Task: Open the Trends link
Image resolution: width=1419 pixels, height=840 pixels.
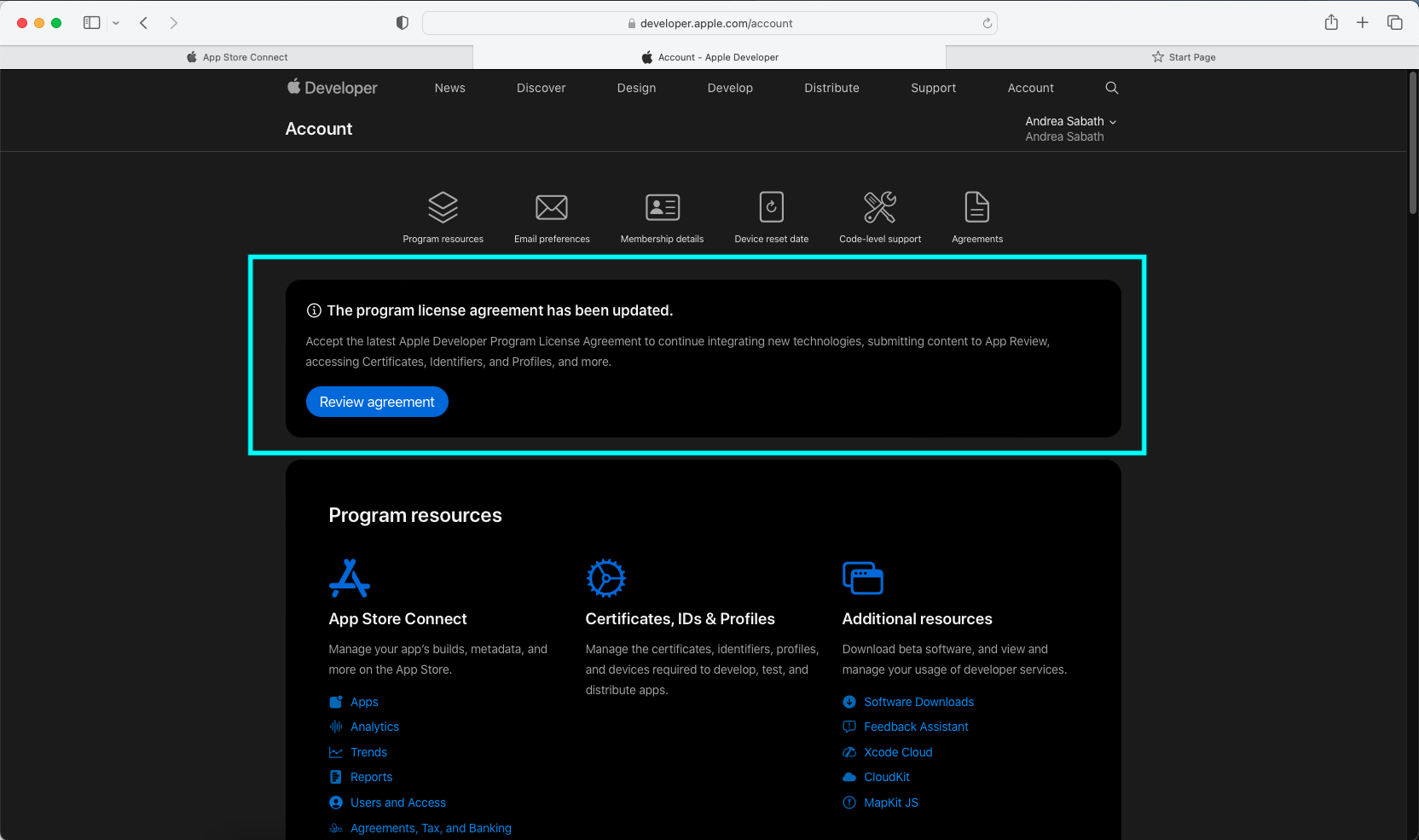Action: coord(368,752)
